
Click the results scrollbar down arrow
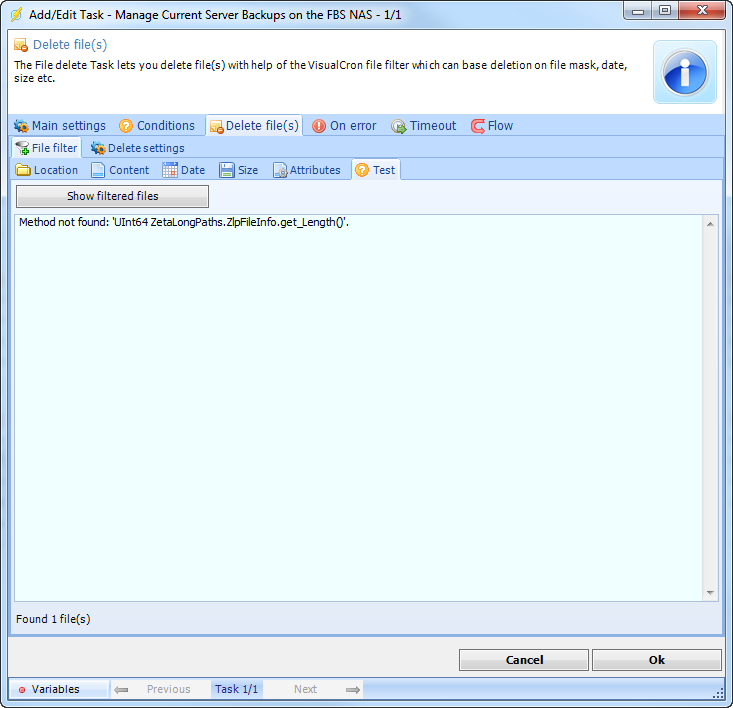click(x=710, y=593)
